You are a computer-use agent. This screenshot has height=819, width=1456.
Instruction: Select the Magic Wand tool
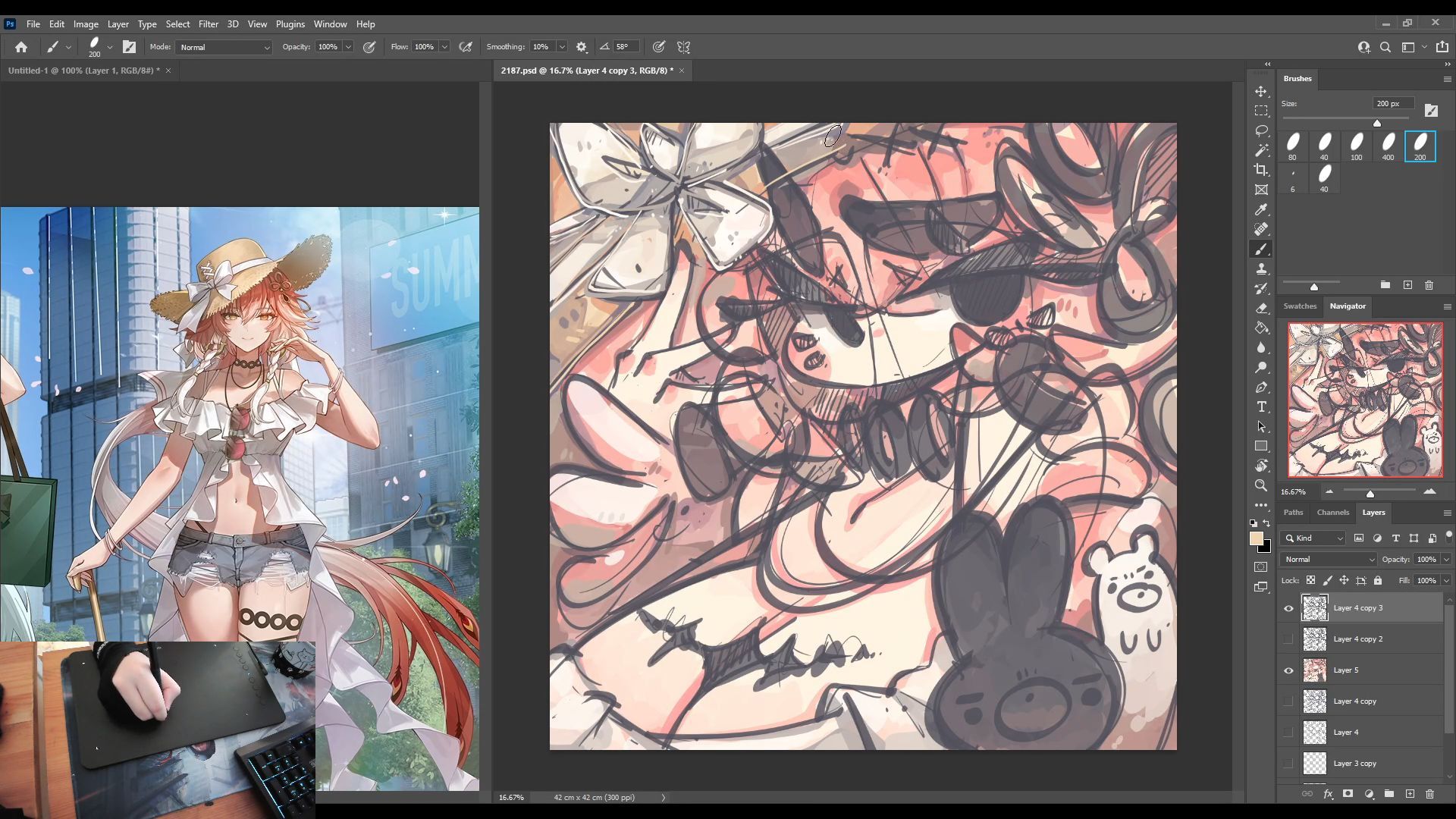tap(1261, 150)
